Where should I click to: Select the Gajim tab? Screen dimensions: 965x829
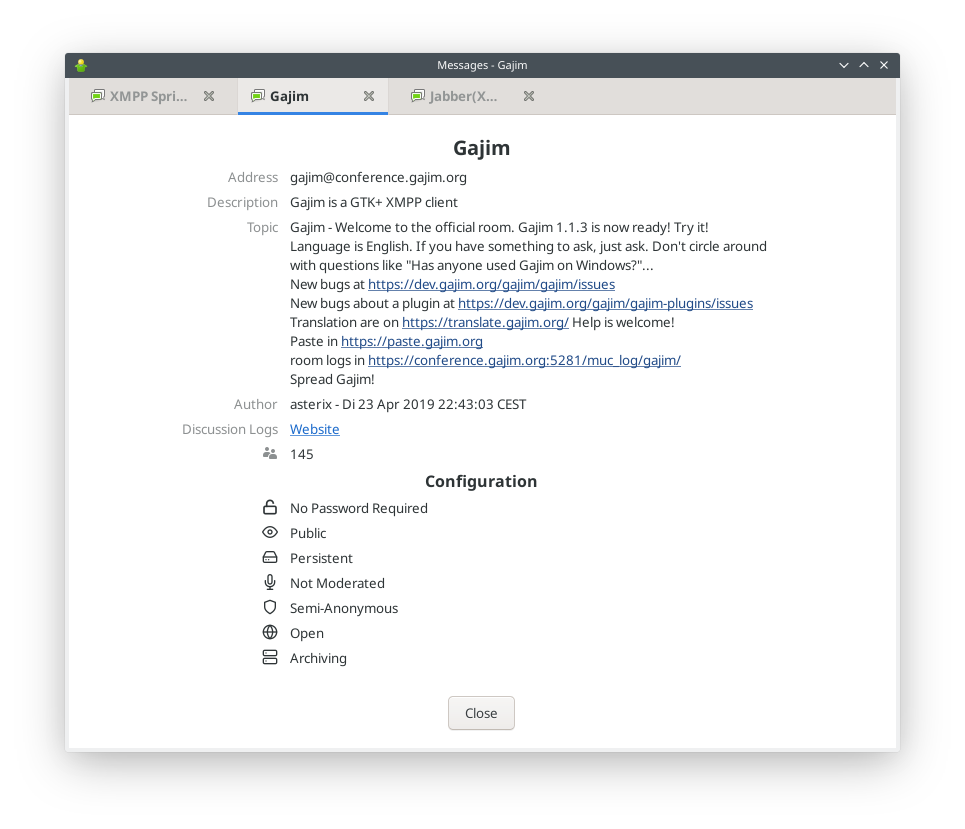tap(313, 96)
